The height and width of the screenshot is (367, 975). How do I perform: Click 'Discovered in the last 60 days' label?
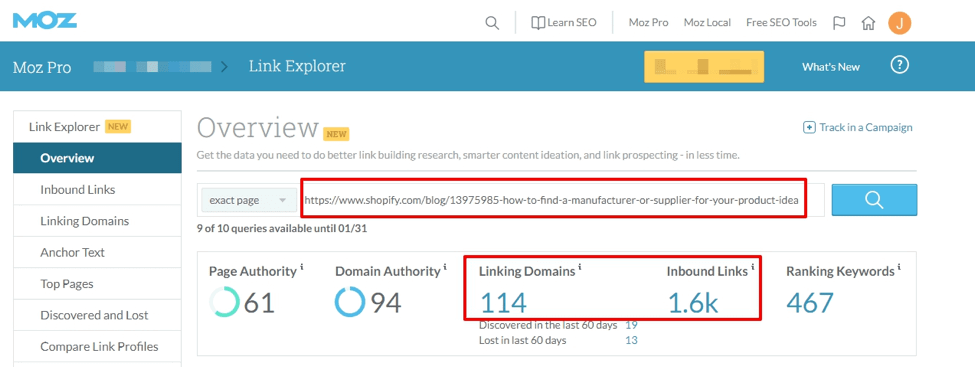click(548, 325)
